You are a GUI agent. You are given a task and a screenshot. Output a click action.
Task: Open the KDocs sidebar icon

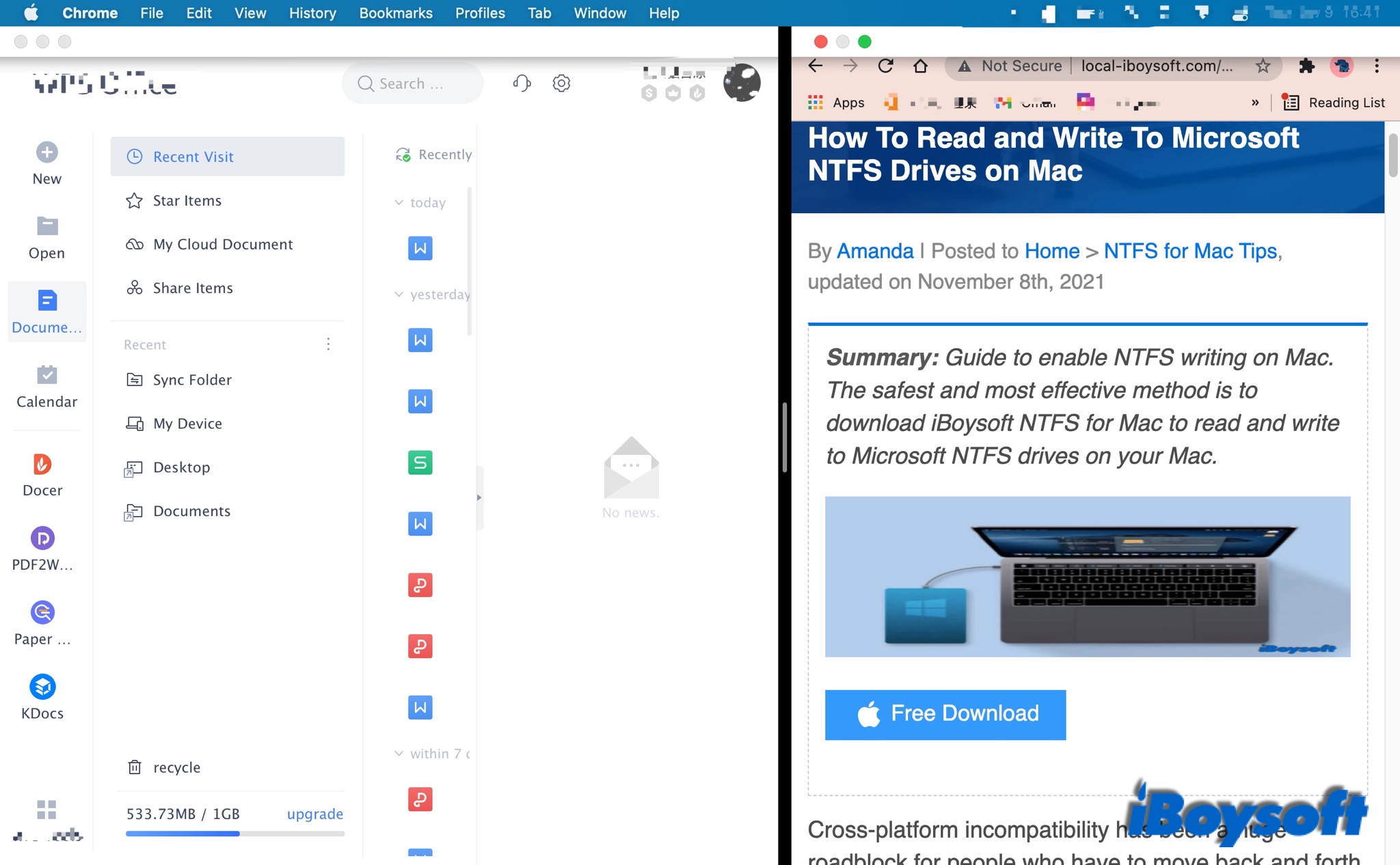(42, 687)
